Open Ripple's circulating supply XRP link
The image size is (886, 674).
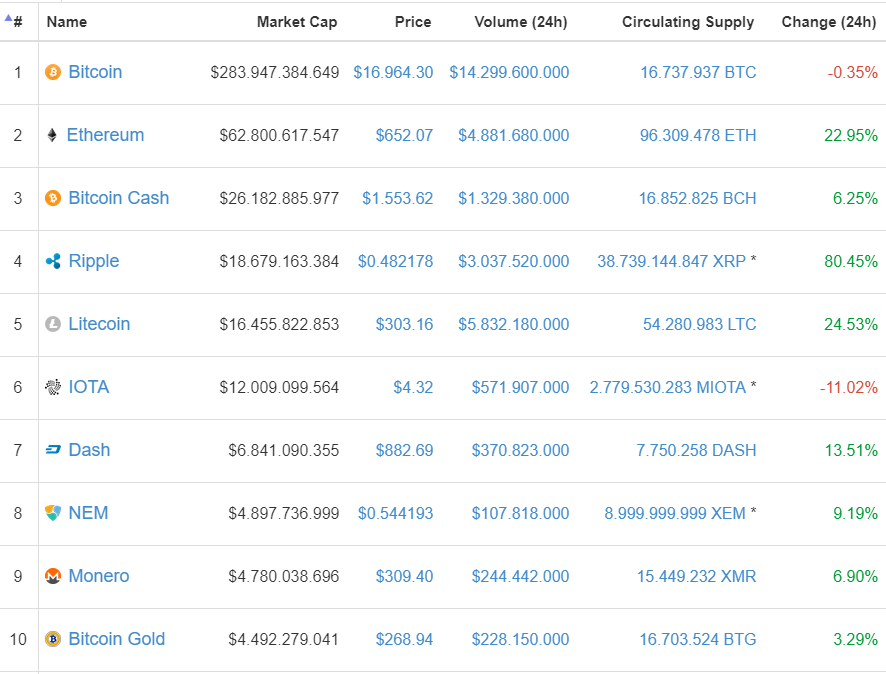point(672,262)
